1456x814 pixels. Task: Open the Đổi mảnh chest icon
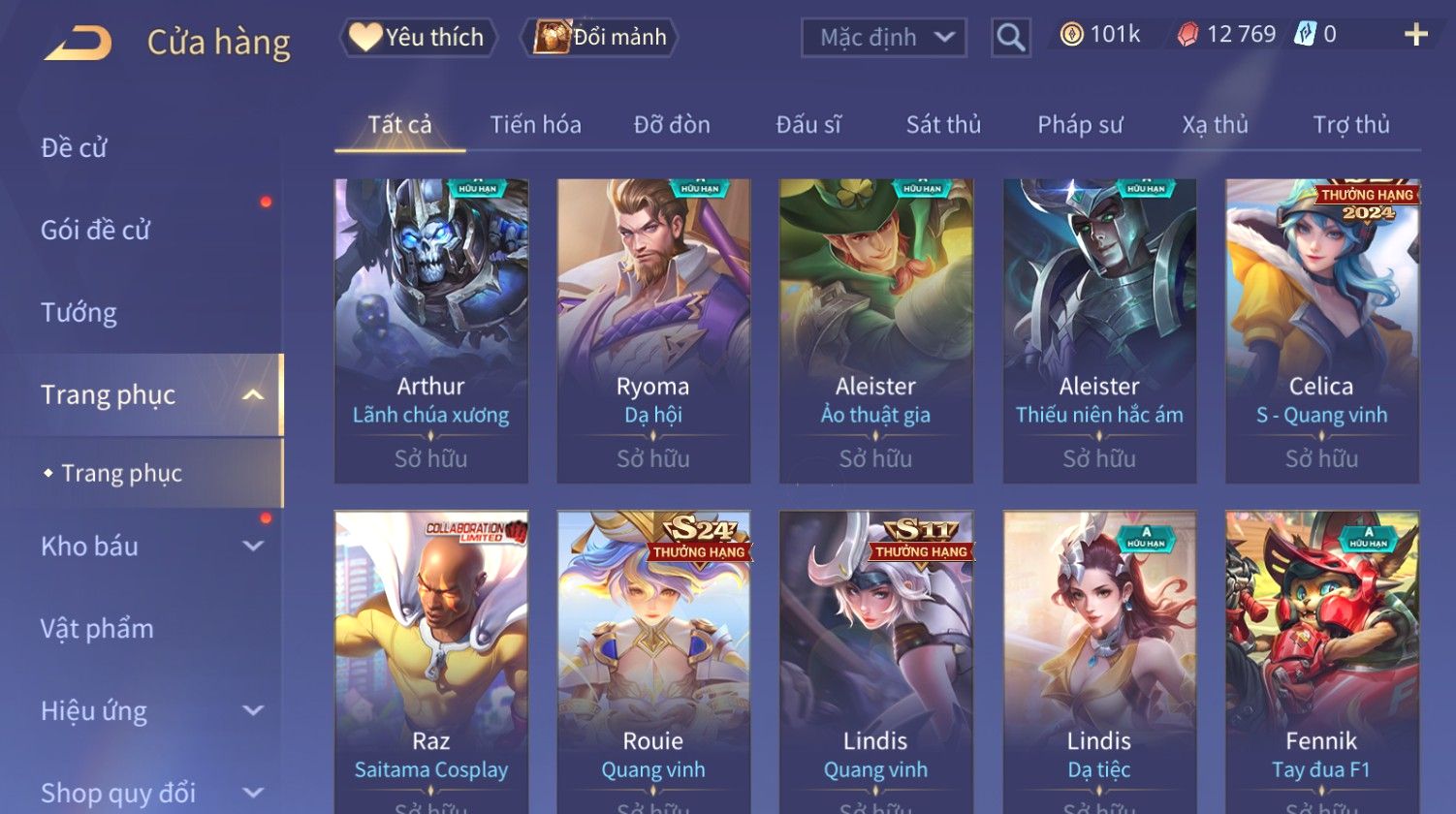tap(552, 37)
